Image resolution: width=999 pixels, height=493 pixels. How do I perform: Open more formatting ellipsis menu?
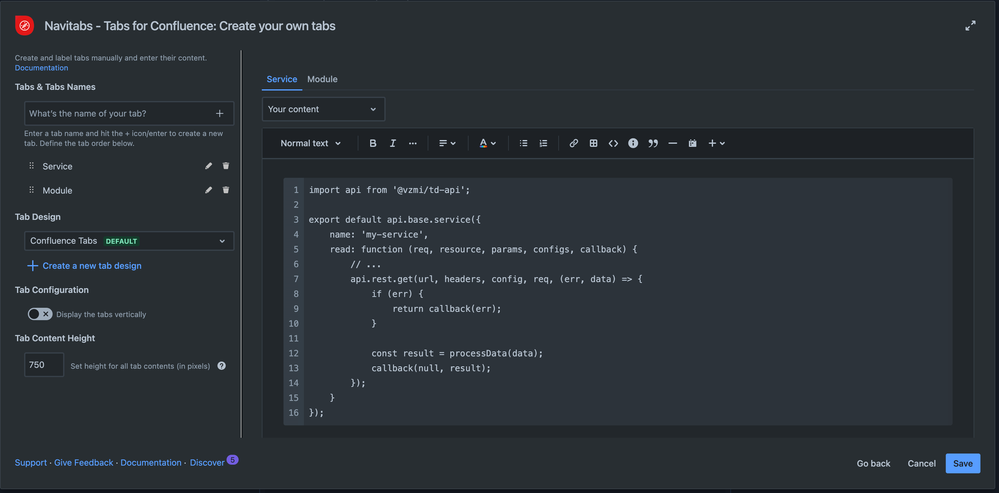(x=412, y=143)
